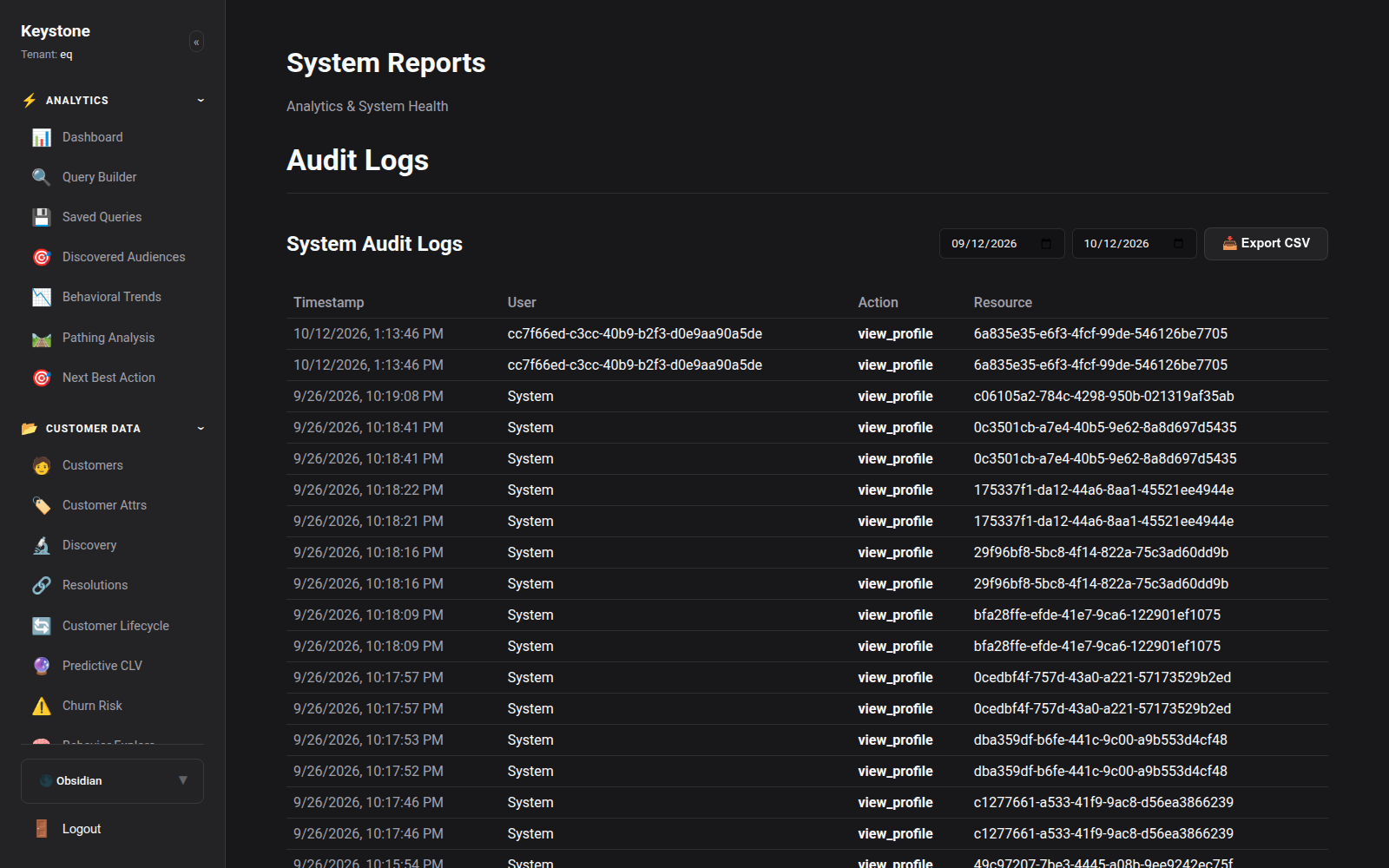The height and width of the screenshot is (868, 1389).
Task: Open calendar picker on end date 10/12/2026
Action: coord(1178,244)
